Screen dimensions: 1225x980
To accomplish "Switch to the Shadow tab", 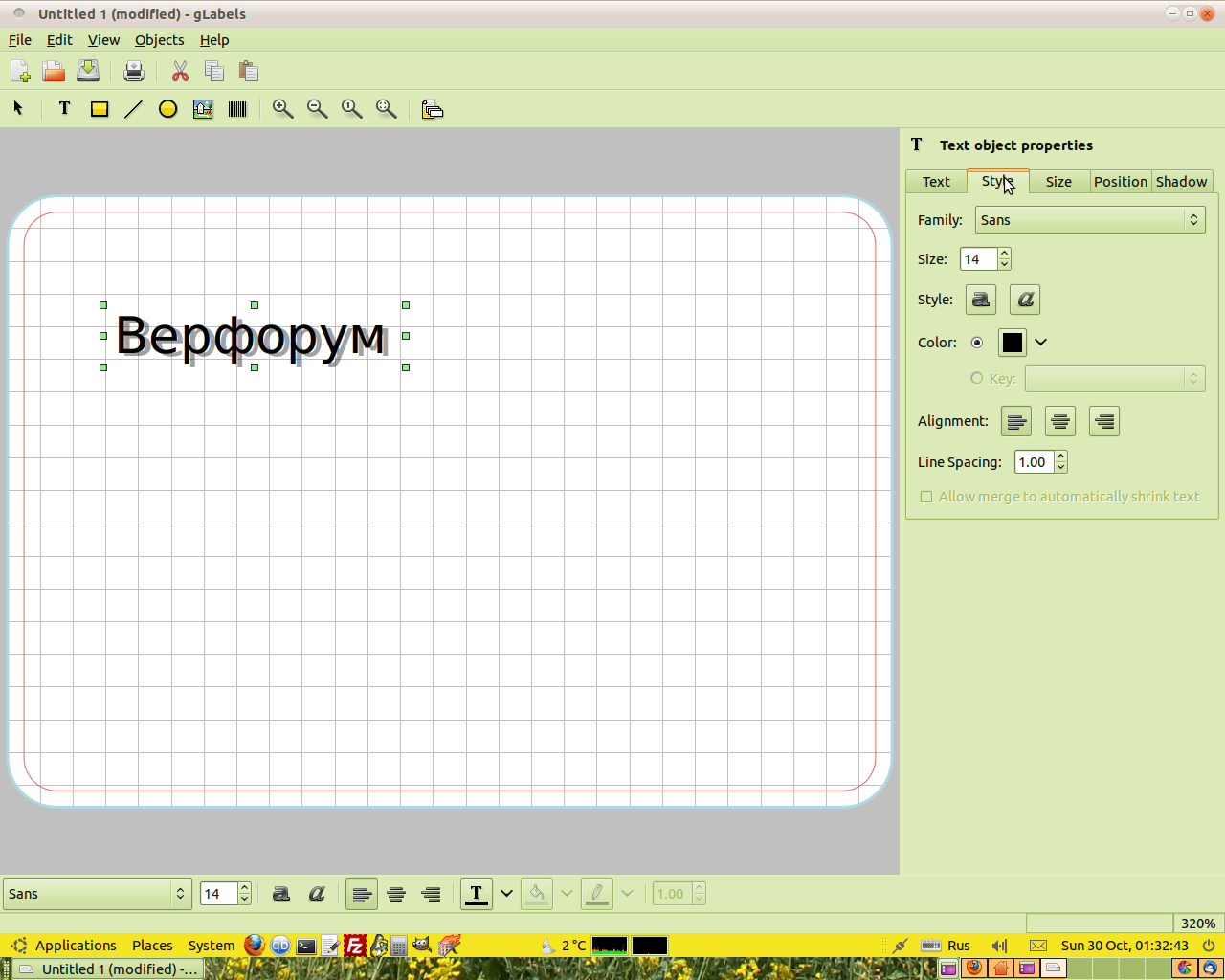I will (1181, 182).
